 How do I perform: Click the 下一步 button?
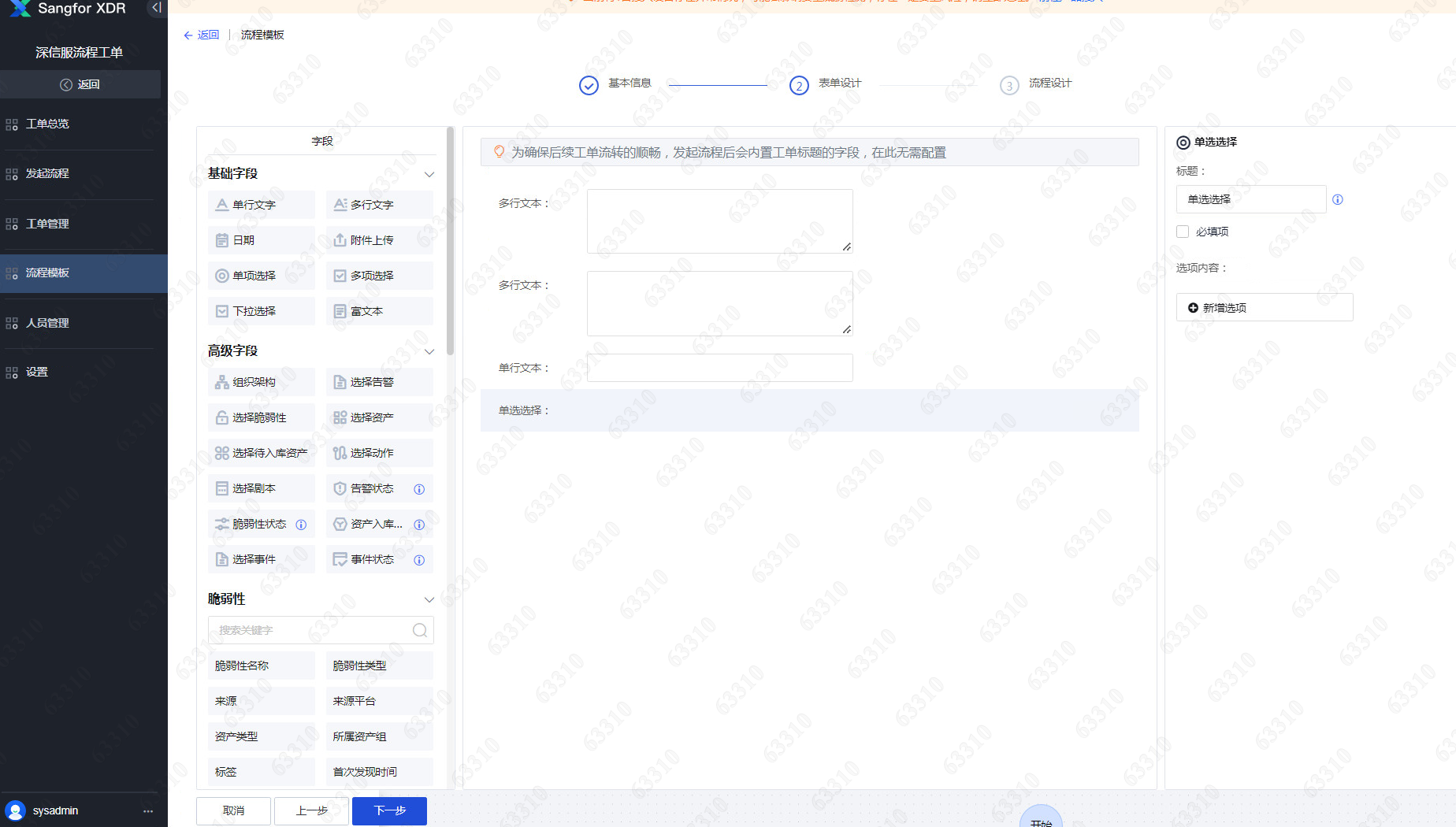click(389, 810)
